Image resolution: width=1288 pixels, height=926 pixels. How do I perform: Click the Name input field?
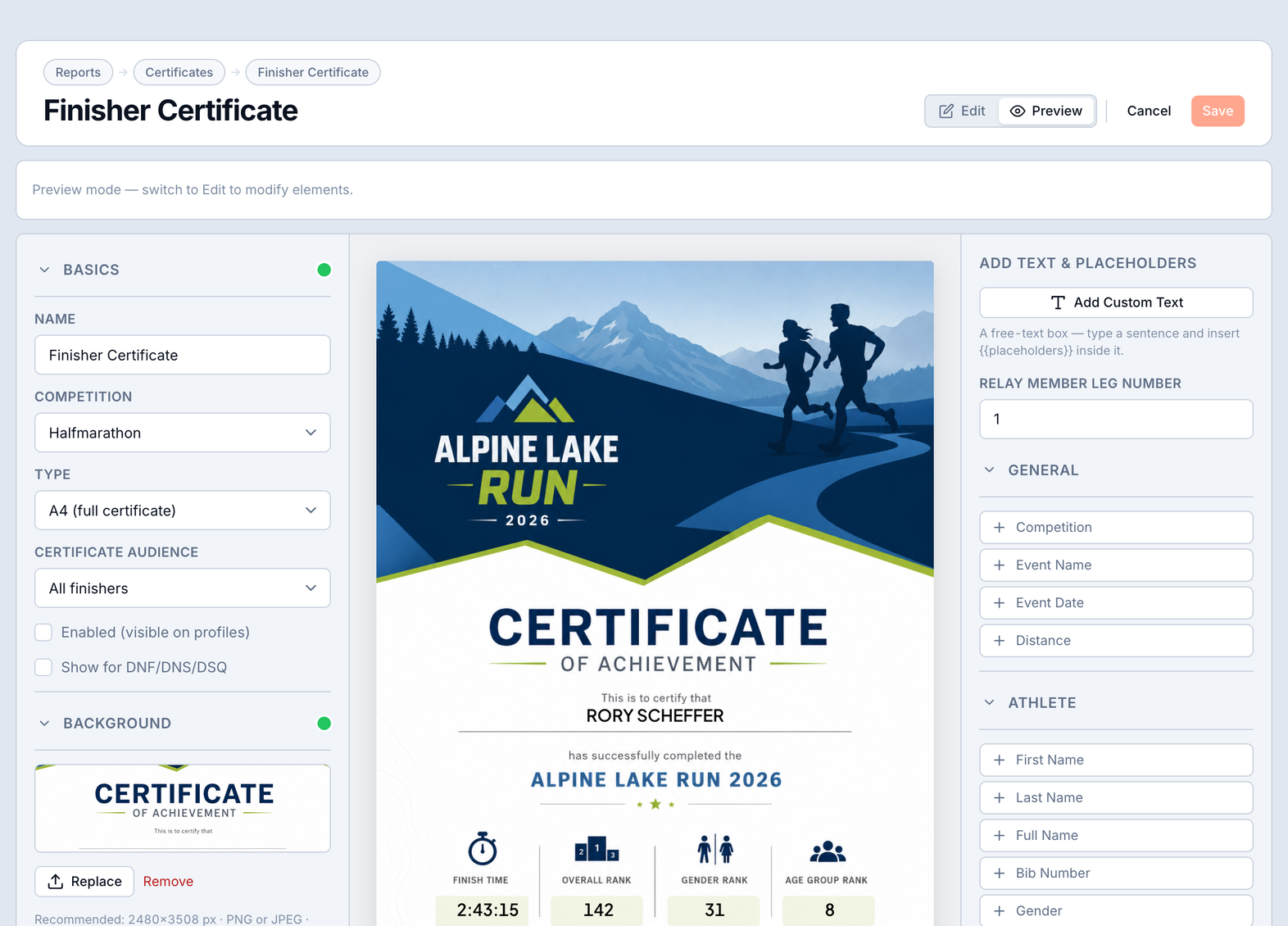(x=183, y=355)
